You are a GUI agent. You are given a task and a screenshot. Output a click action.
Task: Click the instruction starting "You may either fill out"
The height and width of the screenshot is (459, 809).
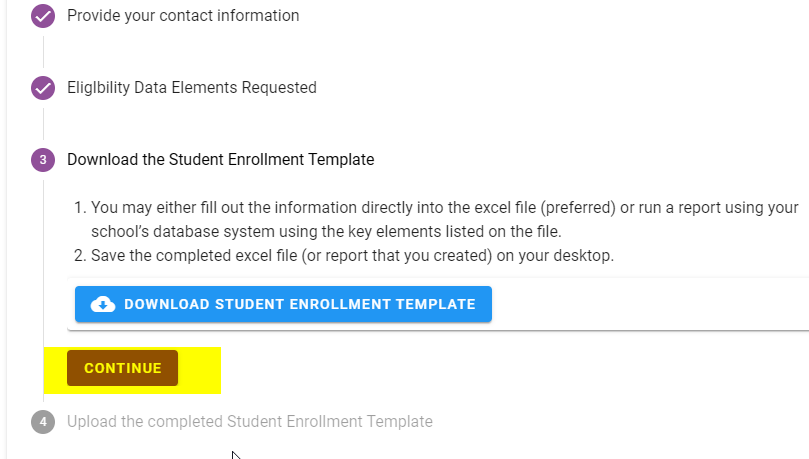pos(440,208)
